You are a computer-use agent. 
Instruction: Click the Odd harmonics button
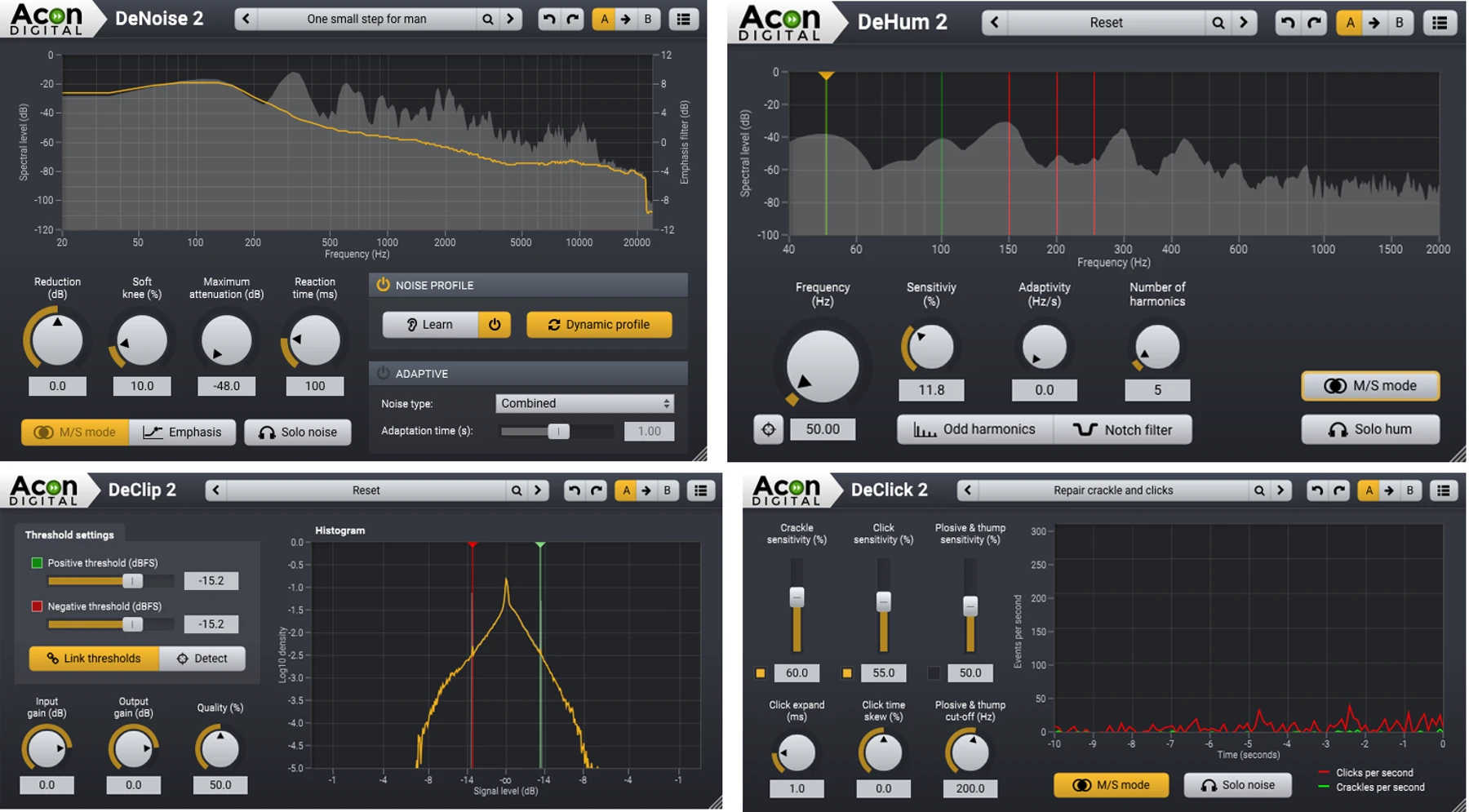point(974,429)
